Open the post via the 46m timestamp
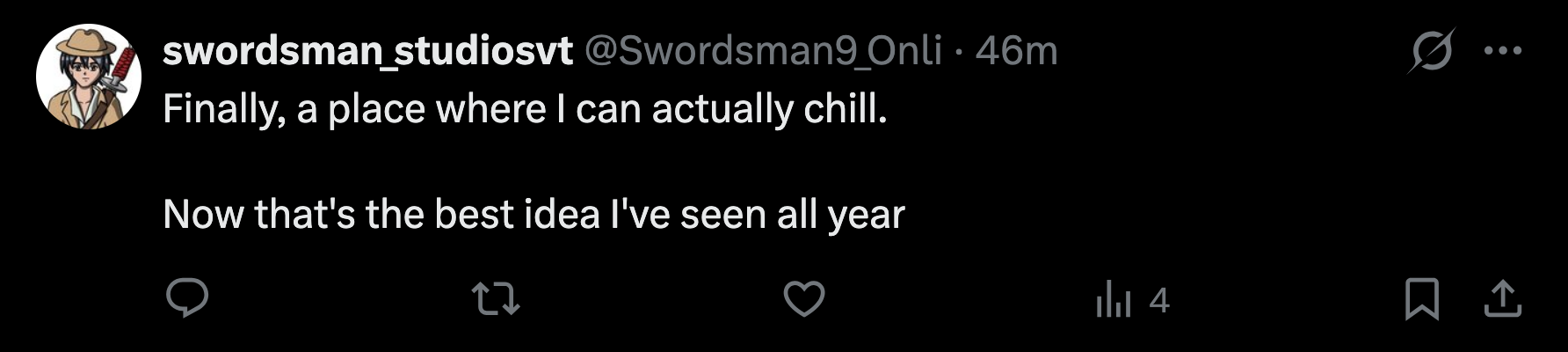The height and width of the screenshot is (352, 1568). tap(1016, 51)
